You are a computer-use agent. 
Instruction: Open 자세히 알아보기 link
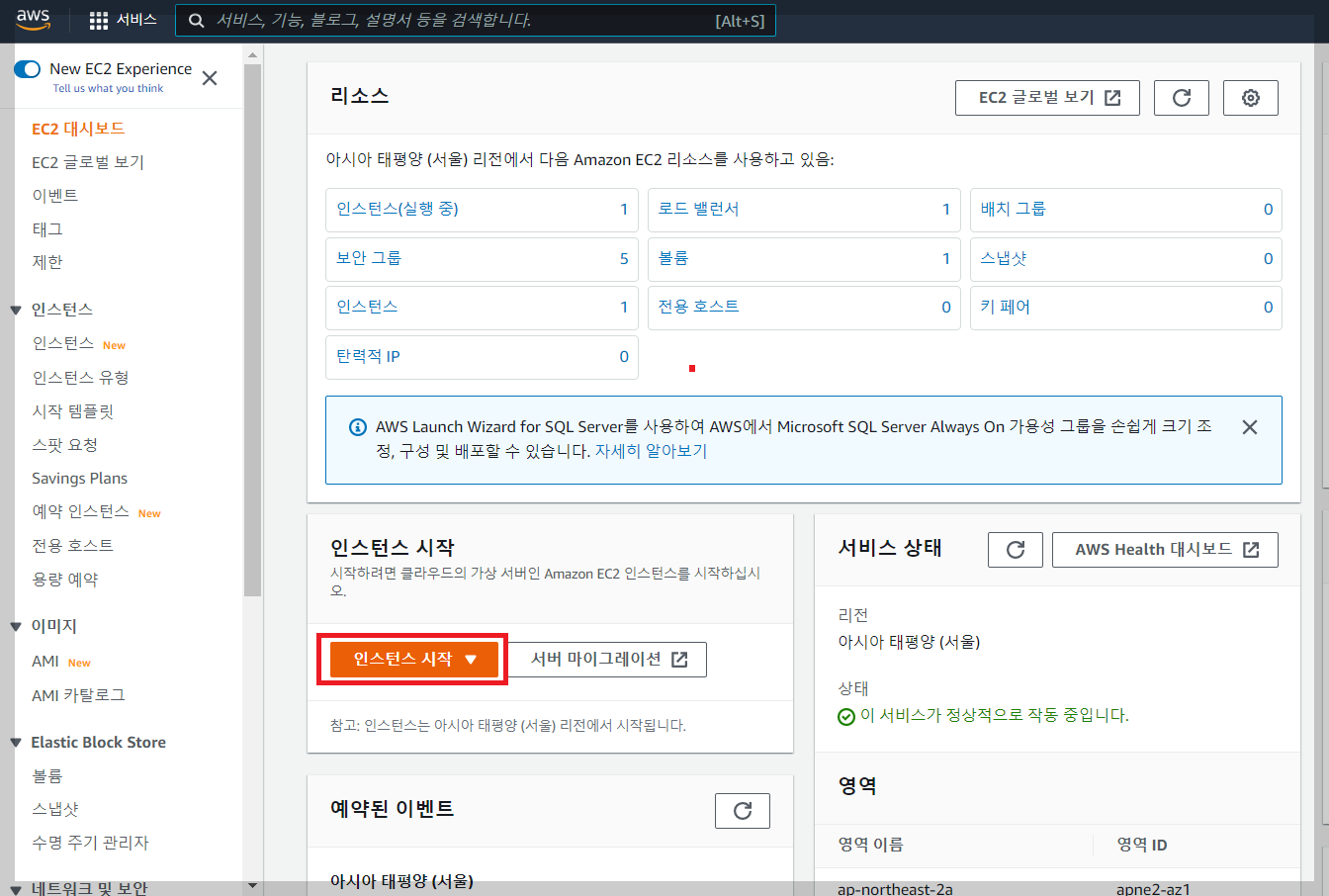coord(651,451)
